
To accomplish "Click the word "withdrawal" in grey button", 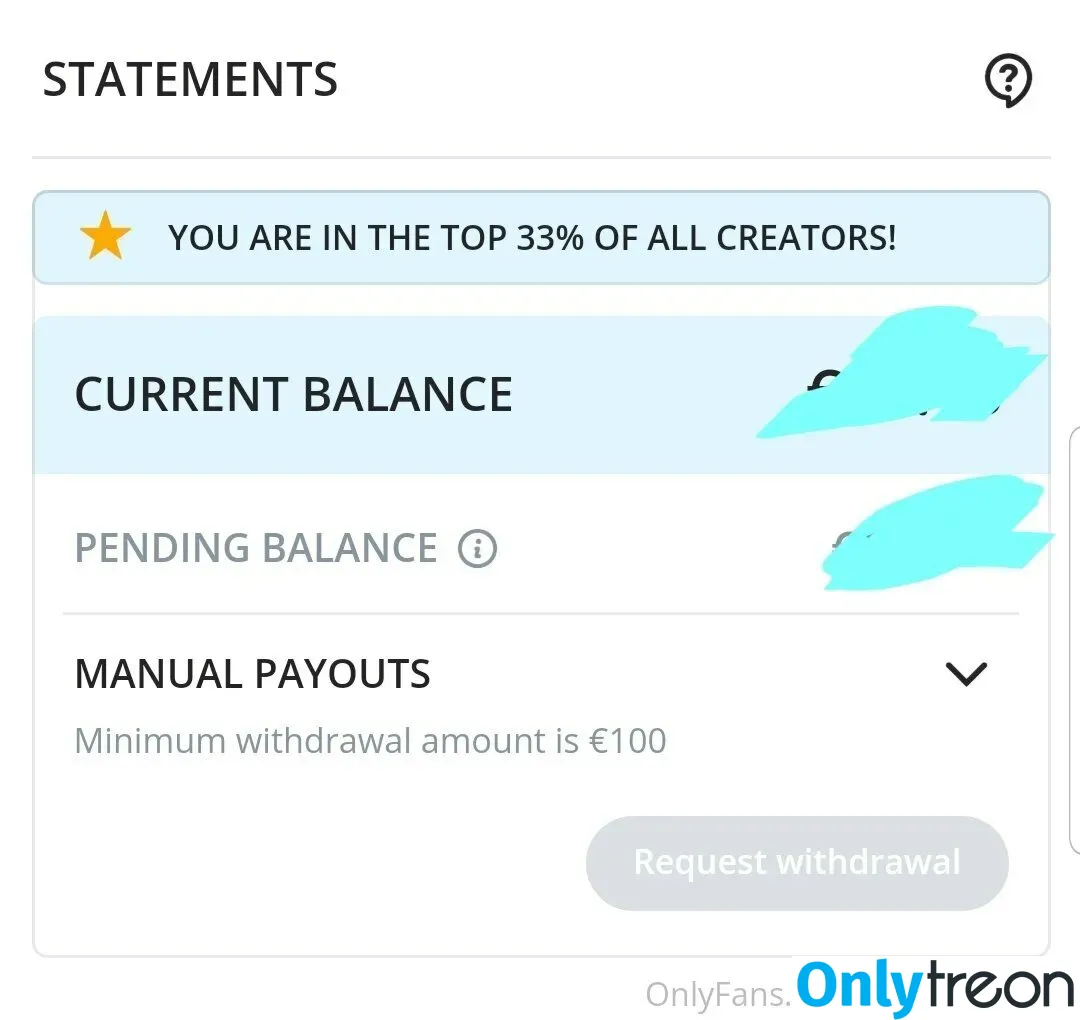I will coord(868,862).
